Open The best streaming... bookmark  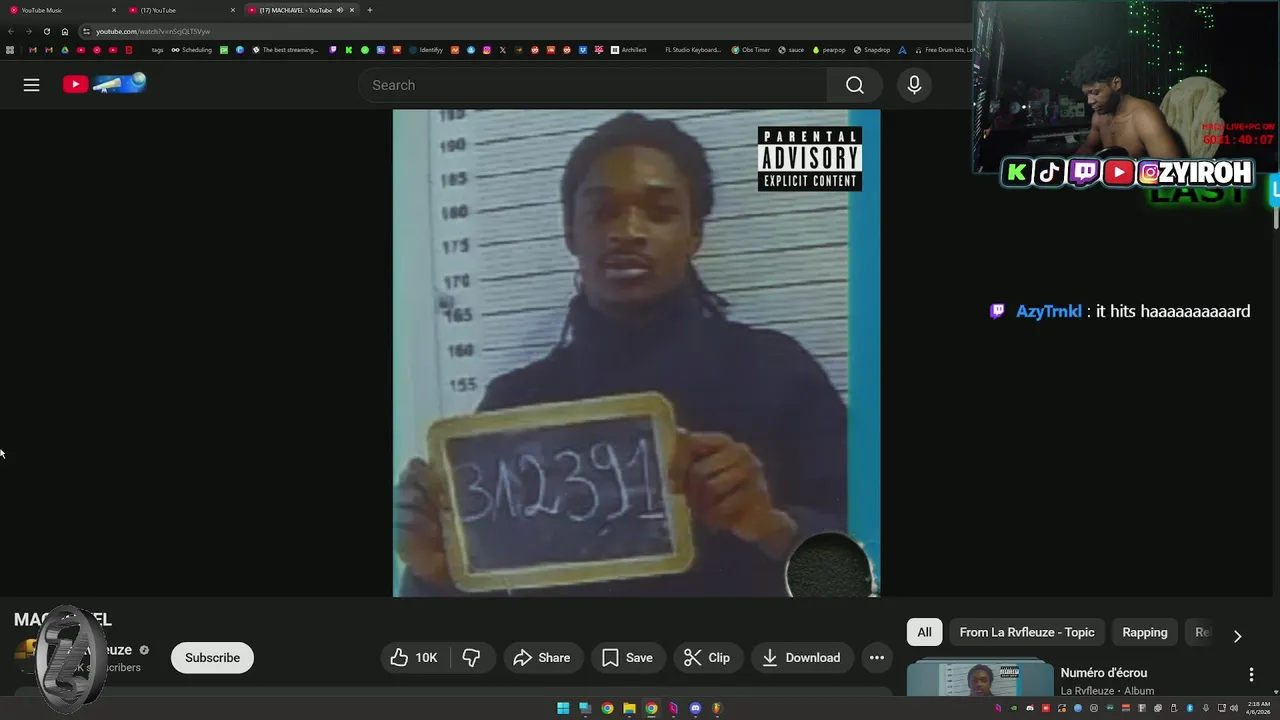coord(285,50)
